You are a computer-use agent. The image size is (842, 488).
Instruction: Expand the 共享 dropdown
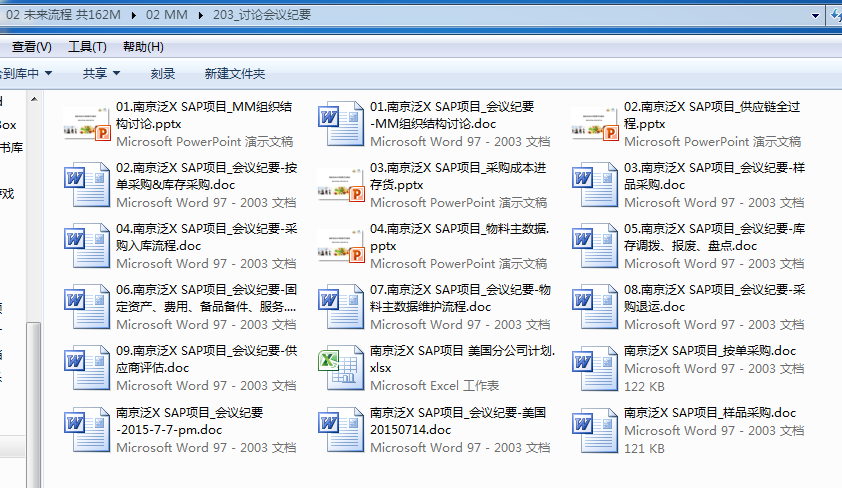tap(101, 73)
